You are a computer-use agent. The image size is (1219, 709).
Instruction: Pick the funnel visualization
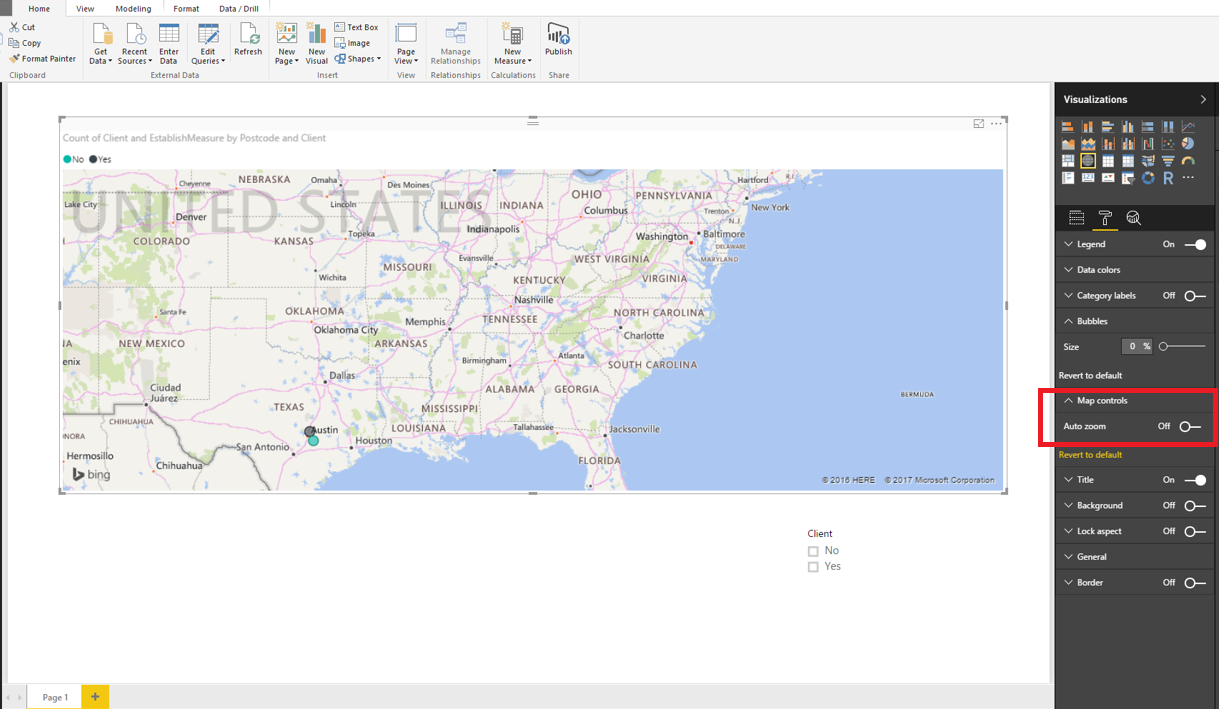click(1168, 161)
